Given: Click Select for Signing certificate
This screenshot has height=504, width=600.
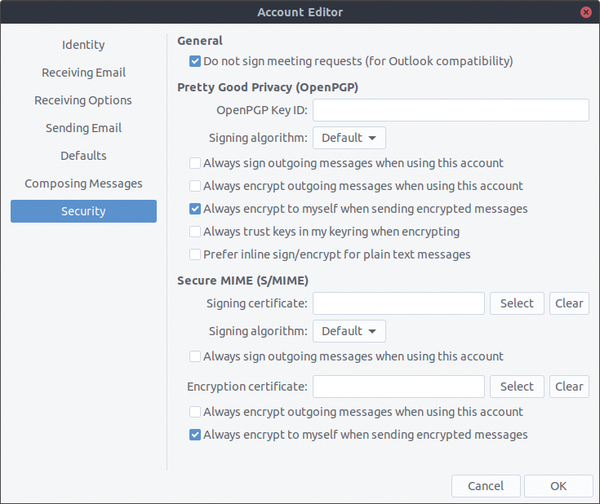Looking at the screenshot, I should (516, 304).
